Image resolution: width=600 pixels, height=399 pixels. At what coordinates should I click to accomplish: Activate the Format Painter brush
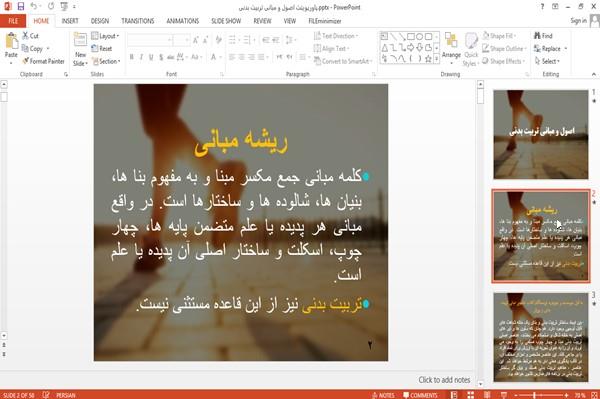(x=44, y=61)
